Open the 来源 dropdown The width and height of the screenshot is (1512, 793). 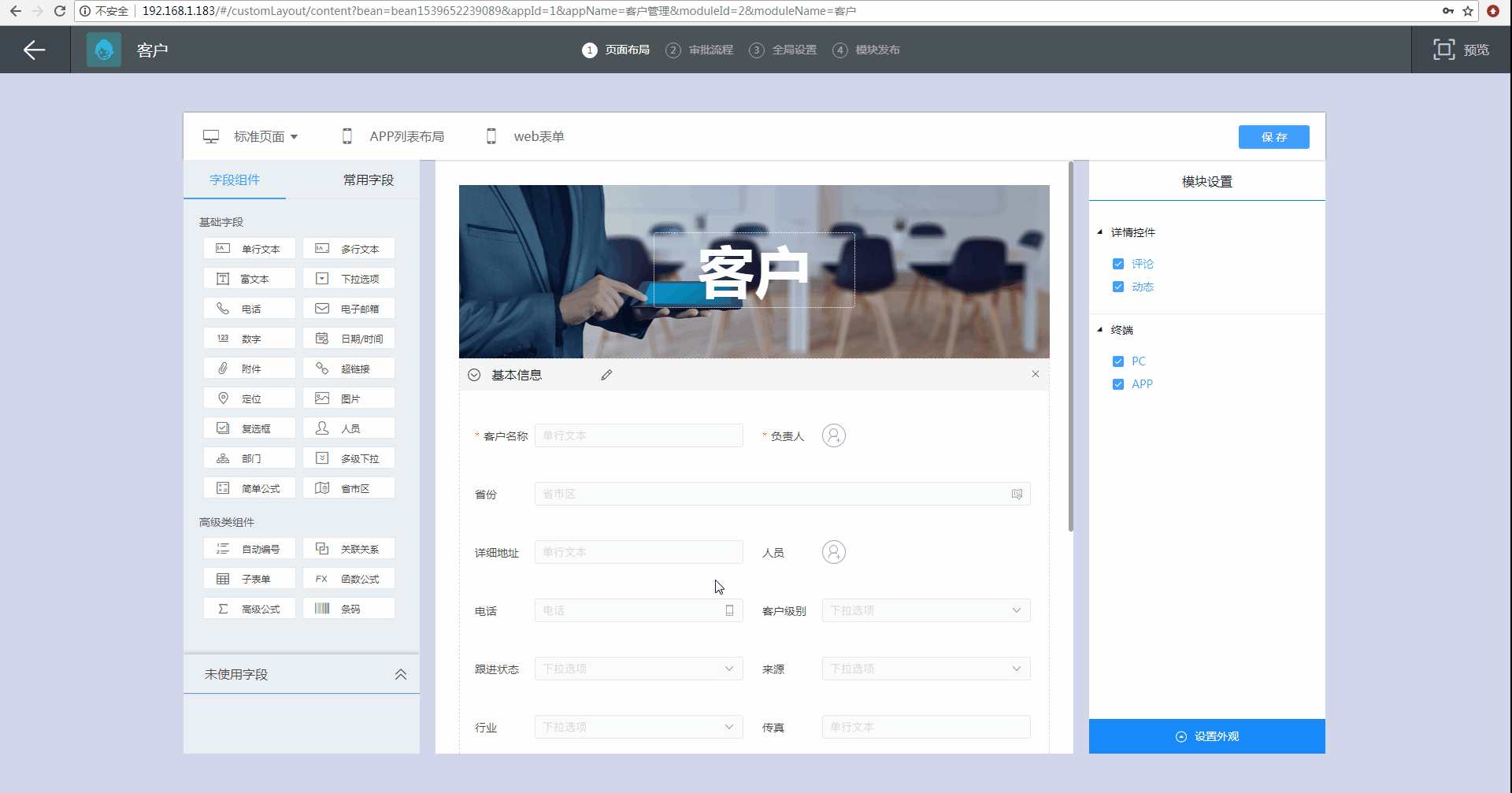click(926, 669)
